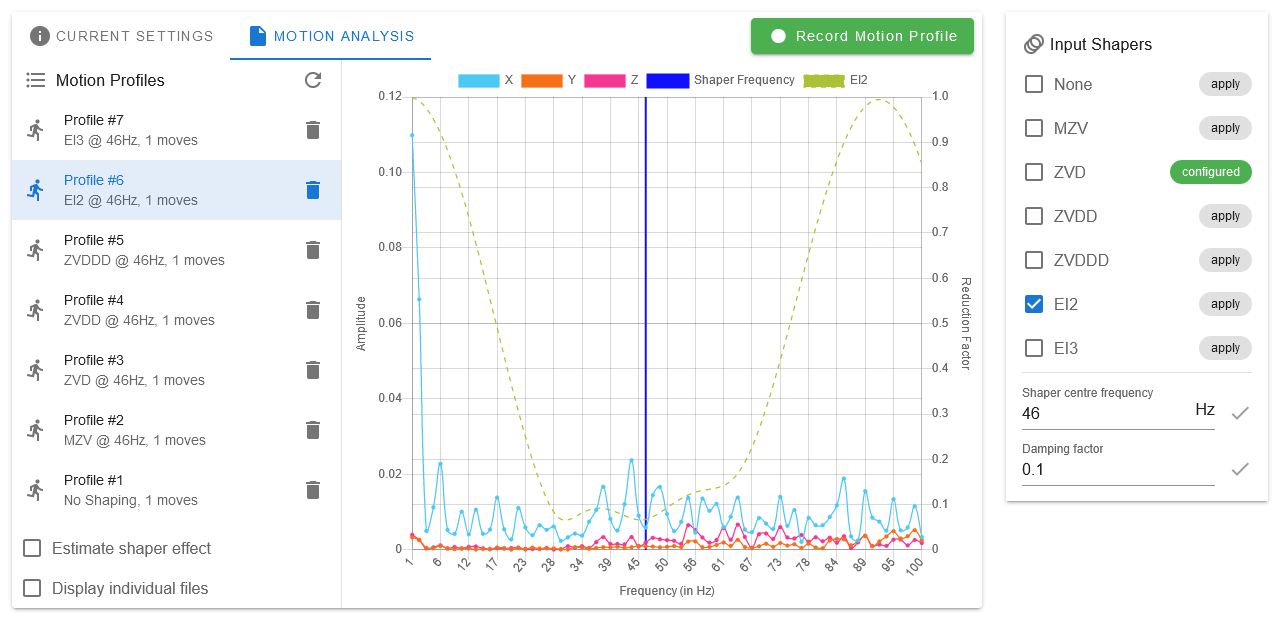Toggle the EI2 curve legend swatch
Image resolution: width=1280 pixels, height=620 pixels.
(824, 80)
